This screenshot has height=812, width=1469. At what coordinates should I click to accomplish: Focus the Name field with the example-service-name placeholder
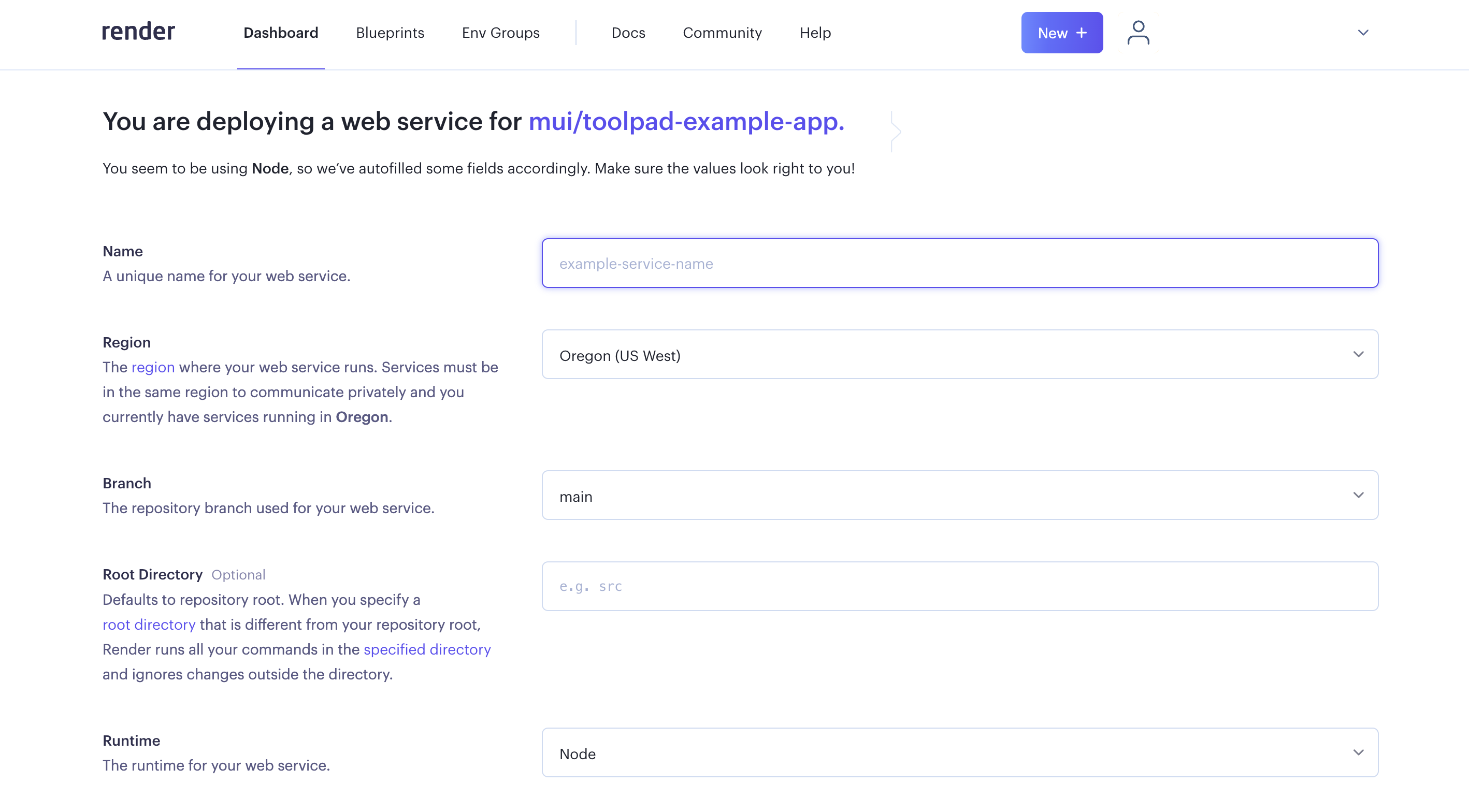pyautogui.click(x=959, y=264)
